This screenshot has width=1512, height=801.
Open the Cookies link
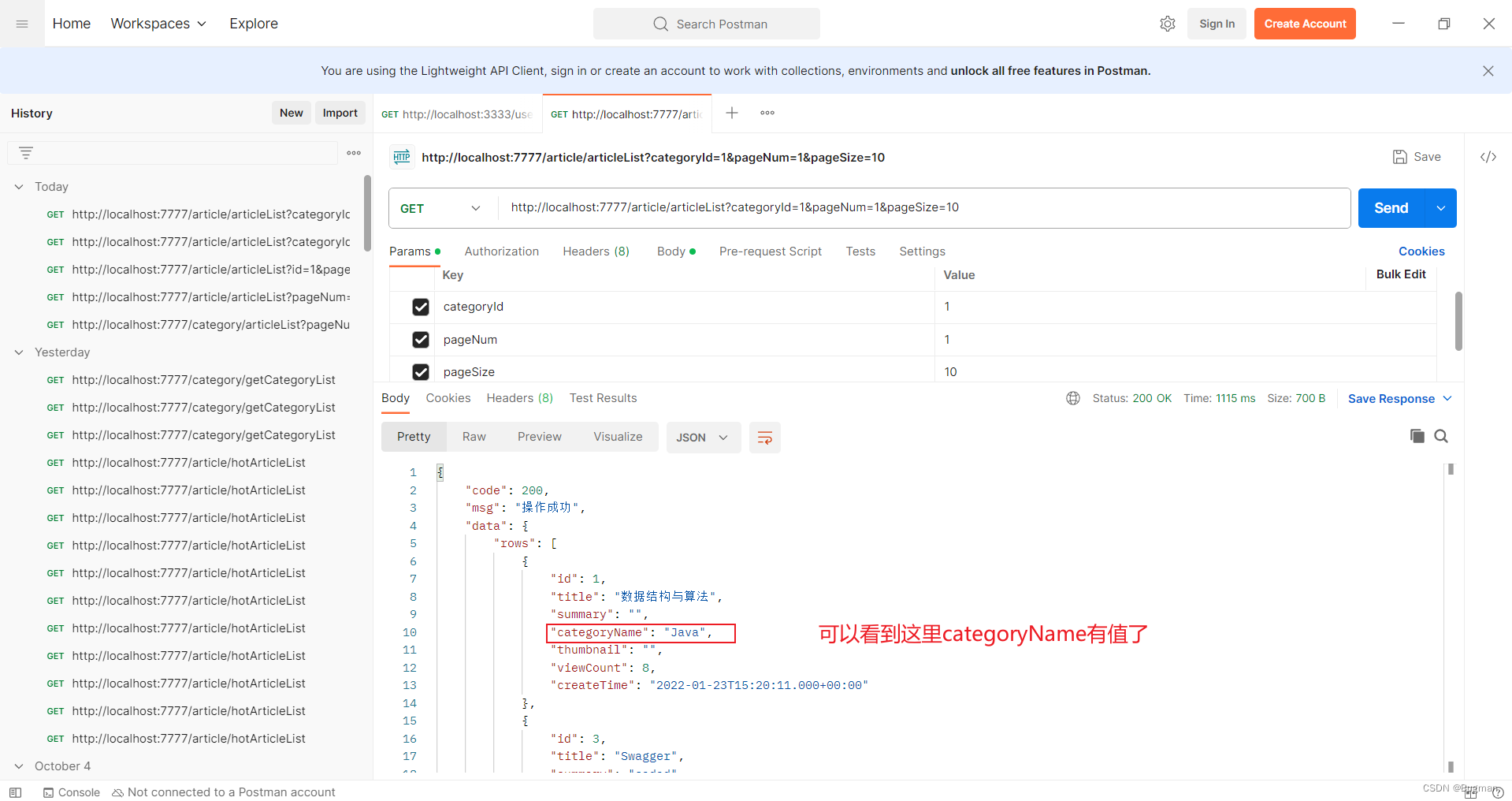coord(1421,251)
